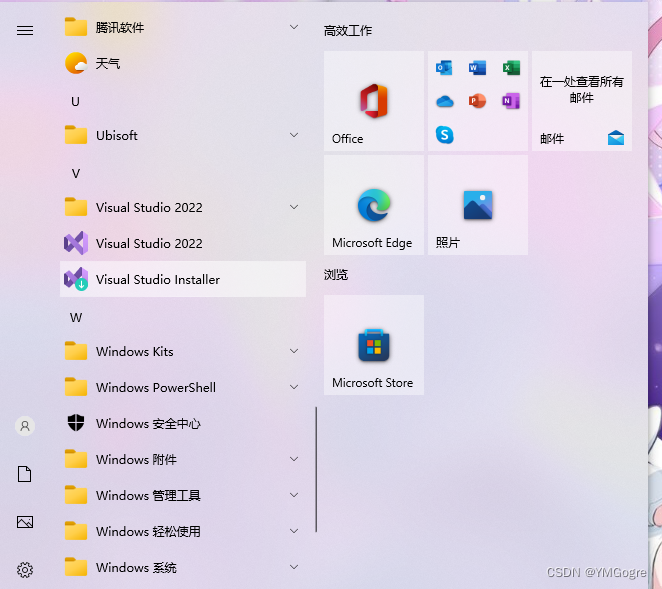
Task: Click the app list scrollbar
Action: 316,470
